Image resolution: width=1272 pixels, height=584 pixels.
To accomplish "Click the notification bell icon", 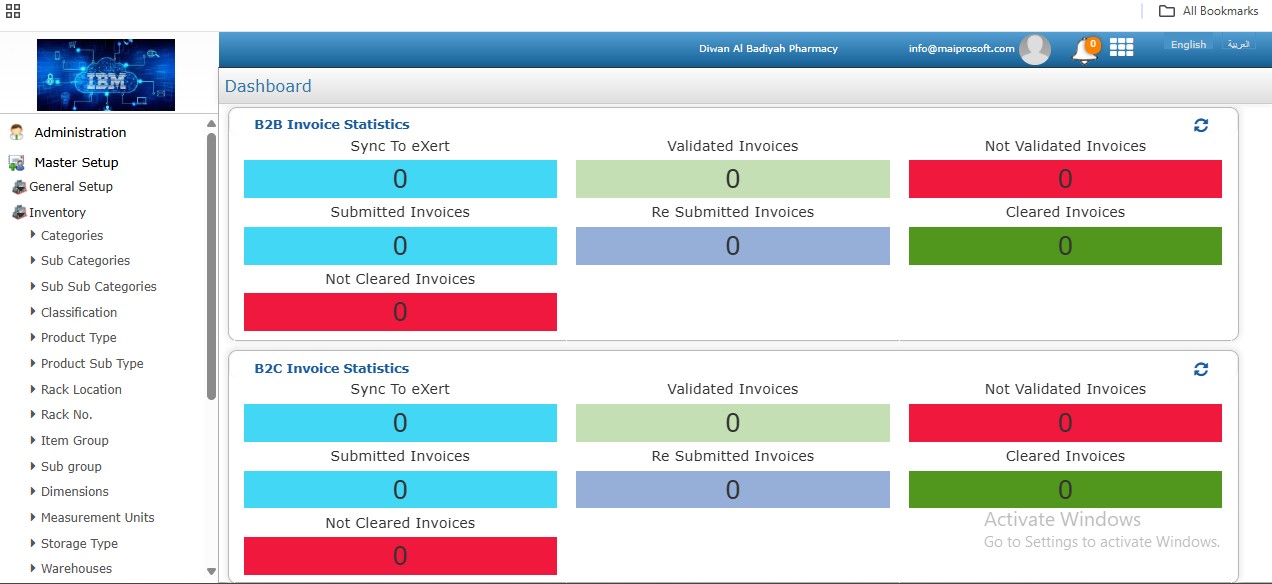I will (1083, 50).
